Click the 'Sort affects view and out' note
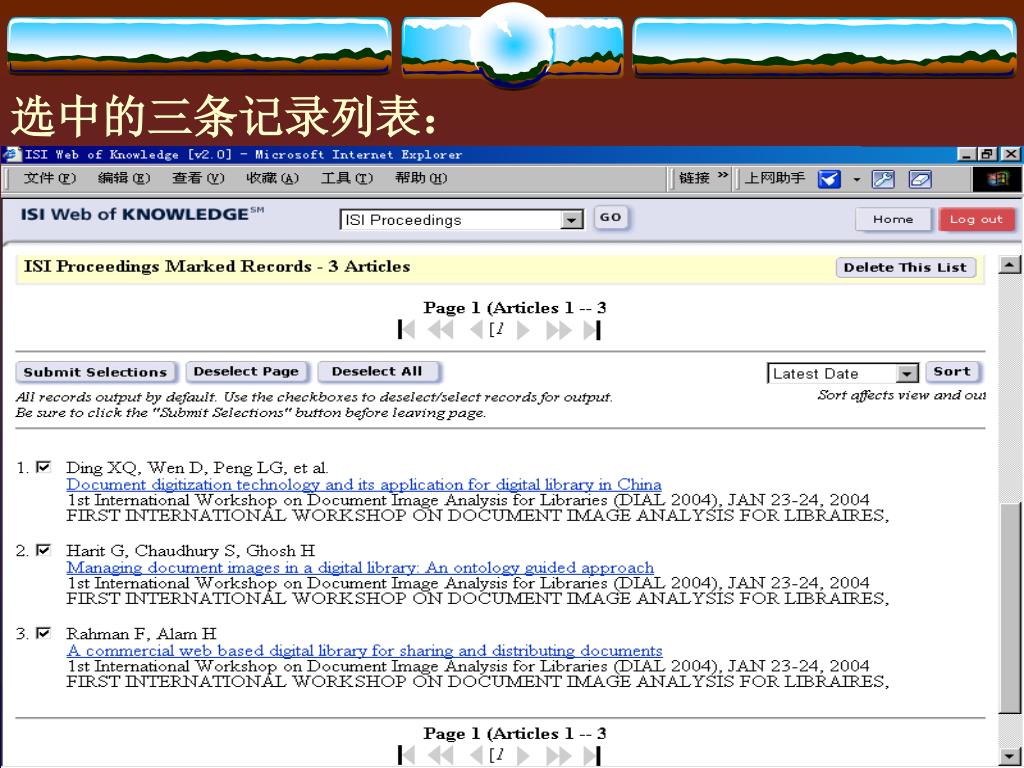Image resolution: width=1024 pixels, height=768 pixels. [x=901, y=395]
